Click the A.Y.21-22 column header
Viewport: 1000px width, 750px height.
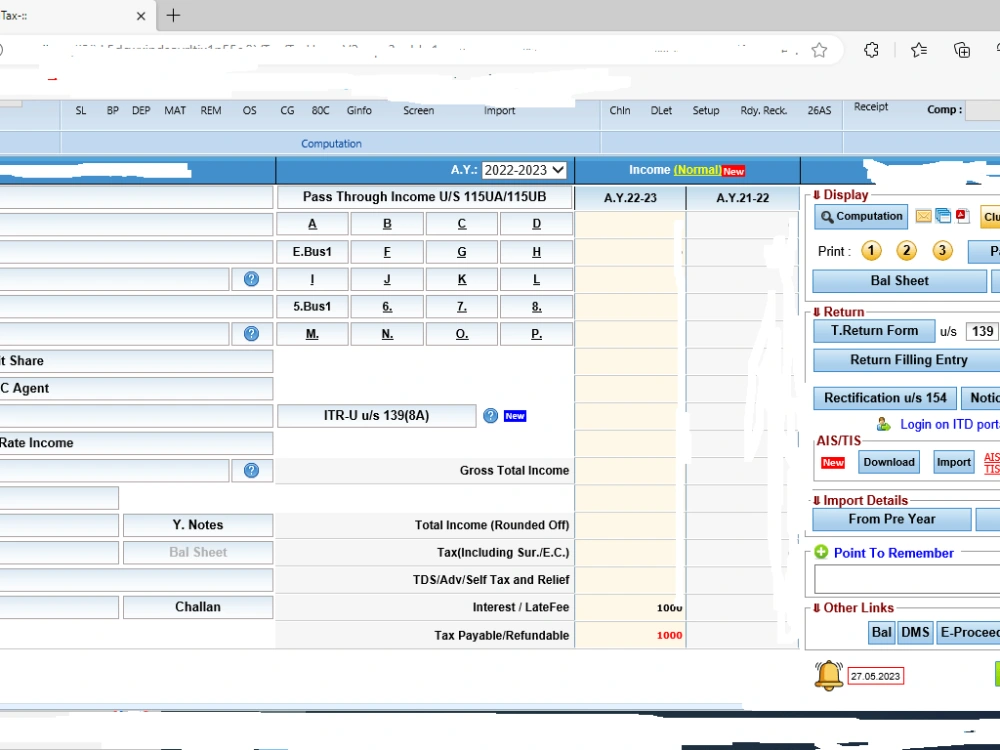(x=742, y=198)
